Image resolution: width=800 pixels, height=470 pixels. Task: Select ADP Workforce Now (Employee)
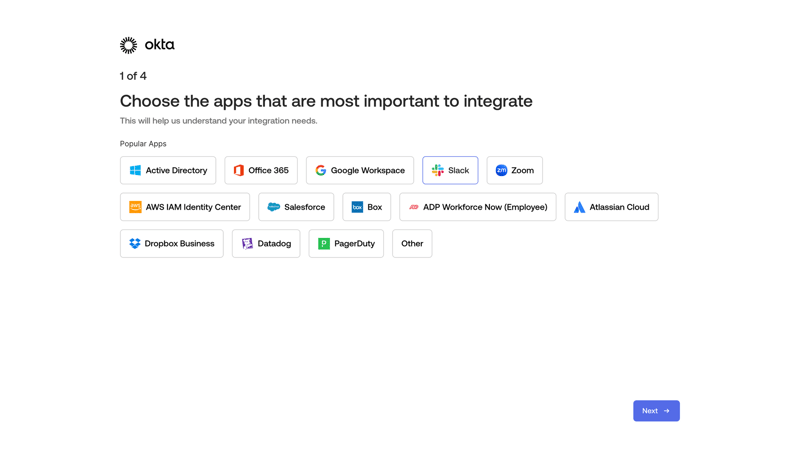tap(478, 207)
